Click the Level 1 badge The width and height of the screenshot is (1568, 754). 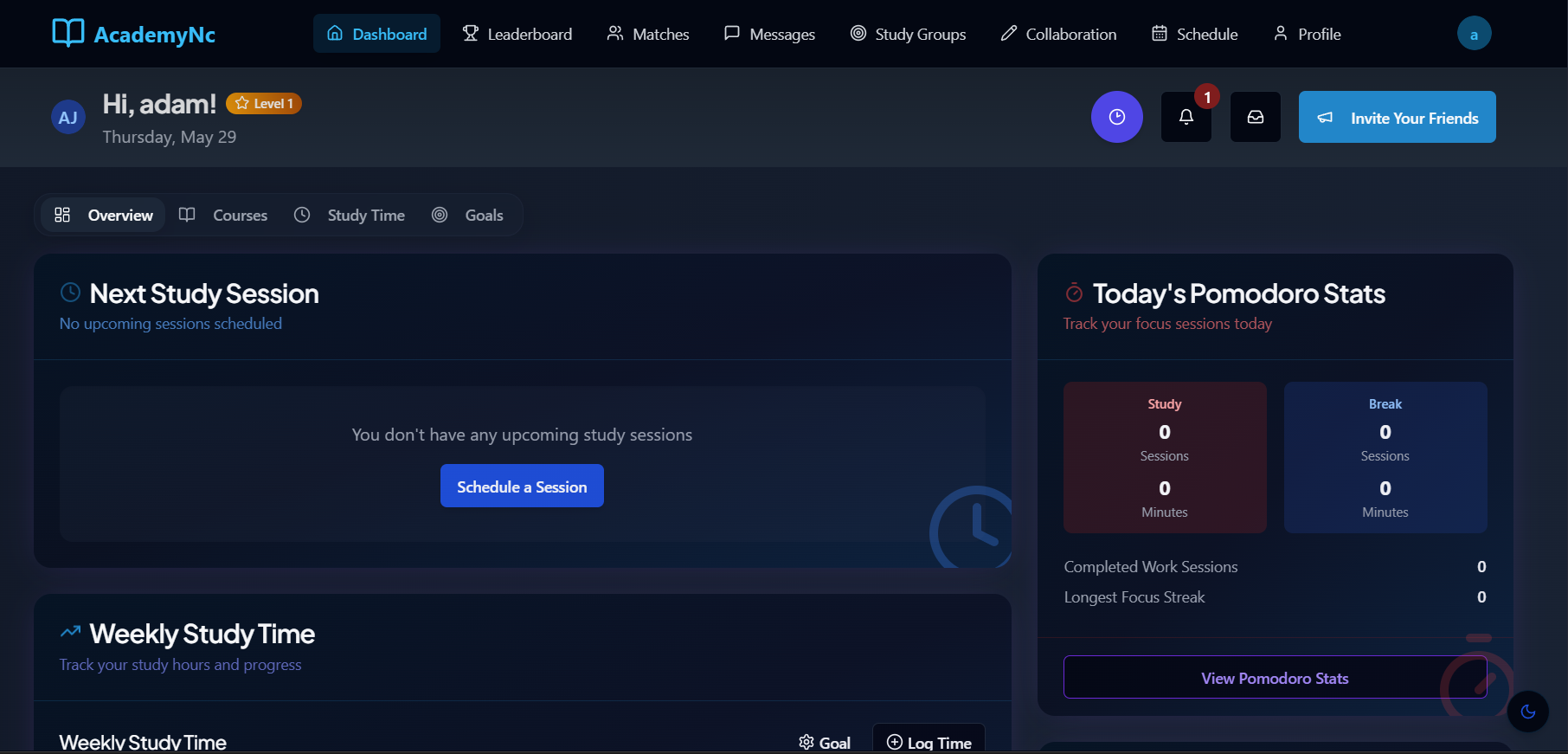coord(264,103)
